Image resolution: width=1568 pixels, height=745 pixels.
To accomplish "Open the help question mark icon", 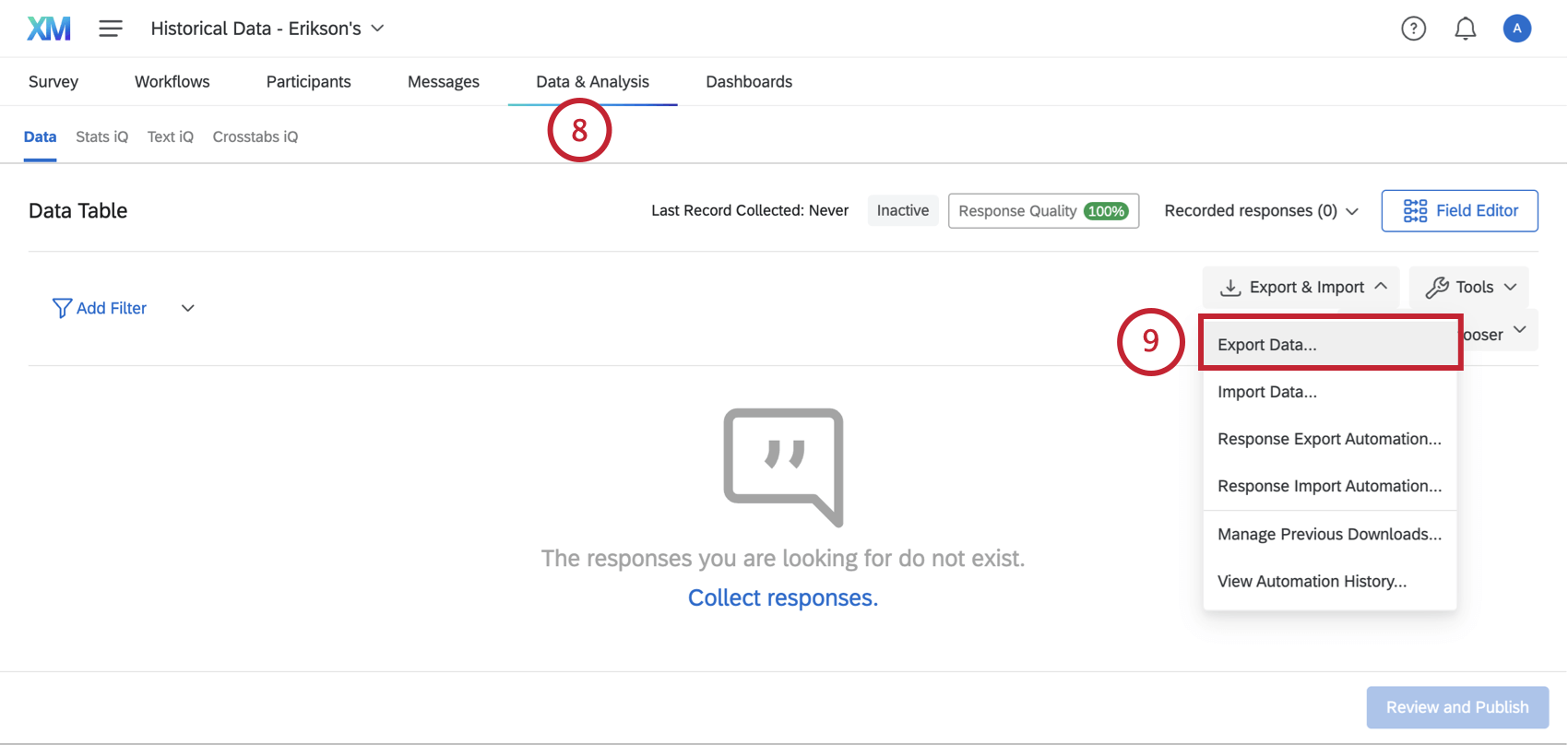I will point(1413,29).
